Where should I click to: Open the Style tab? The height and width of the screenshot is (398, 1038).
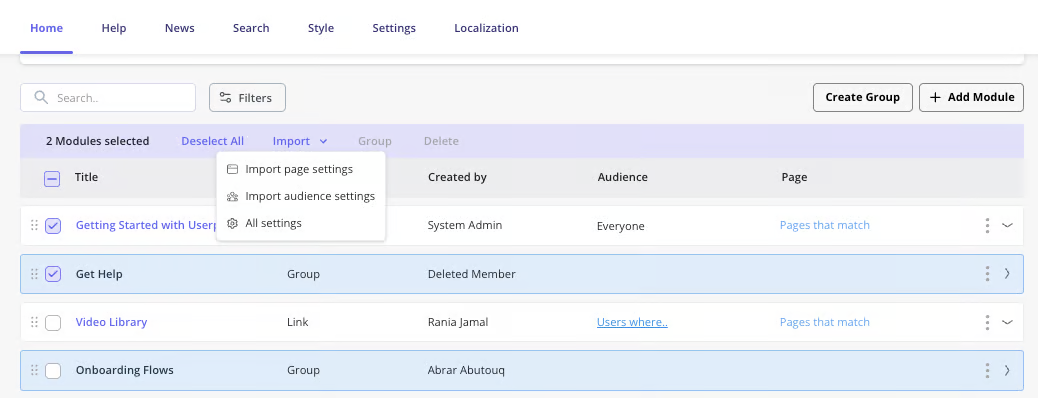tap(321, 28)
